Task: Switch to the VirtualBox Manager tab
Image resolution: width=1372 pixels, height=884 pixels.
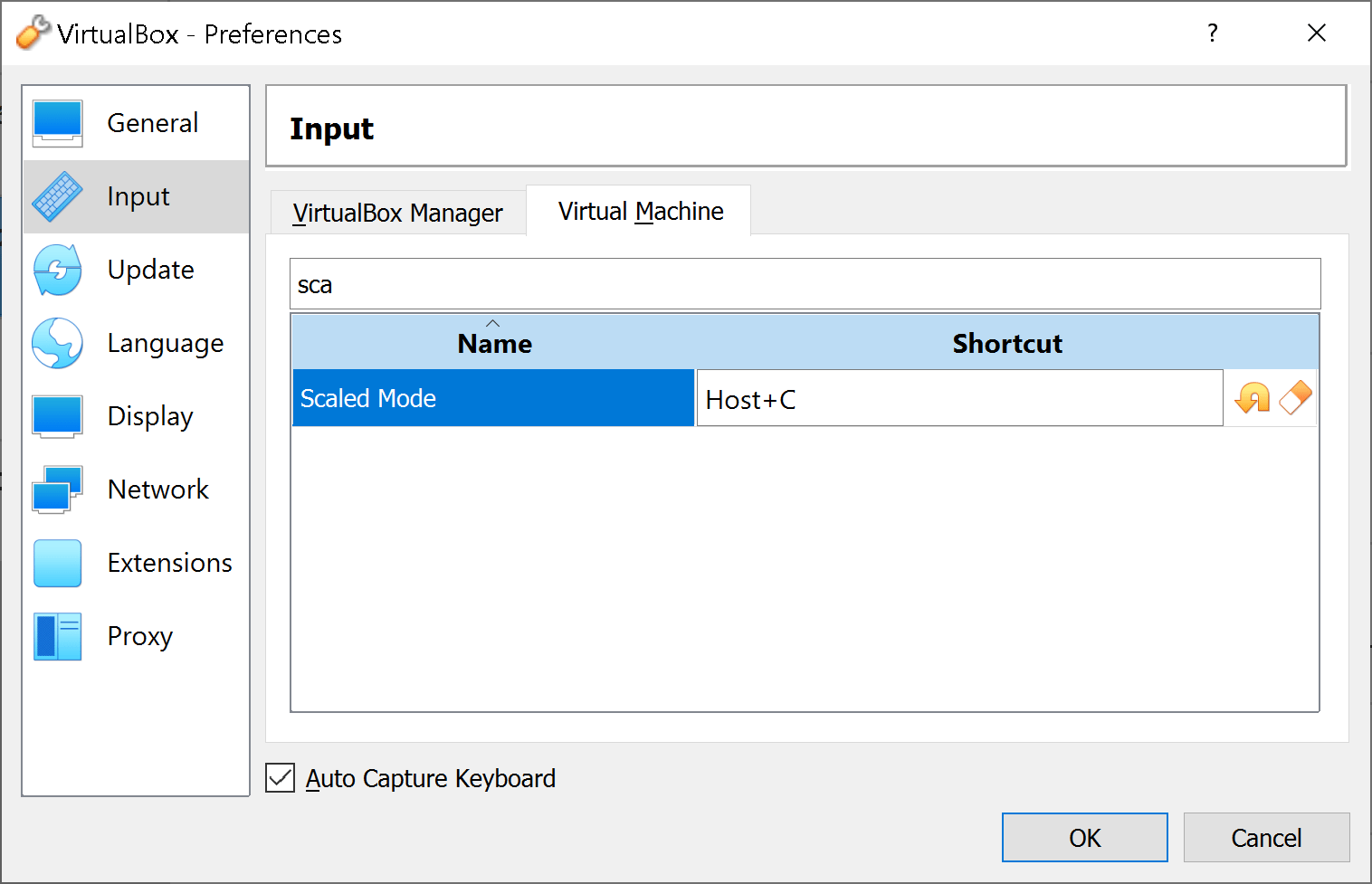Action: pyautogui.click(x=396, y=212)
